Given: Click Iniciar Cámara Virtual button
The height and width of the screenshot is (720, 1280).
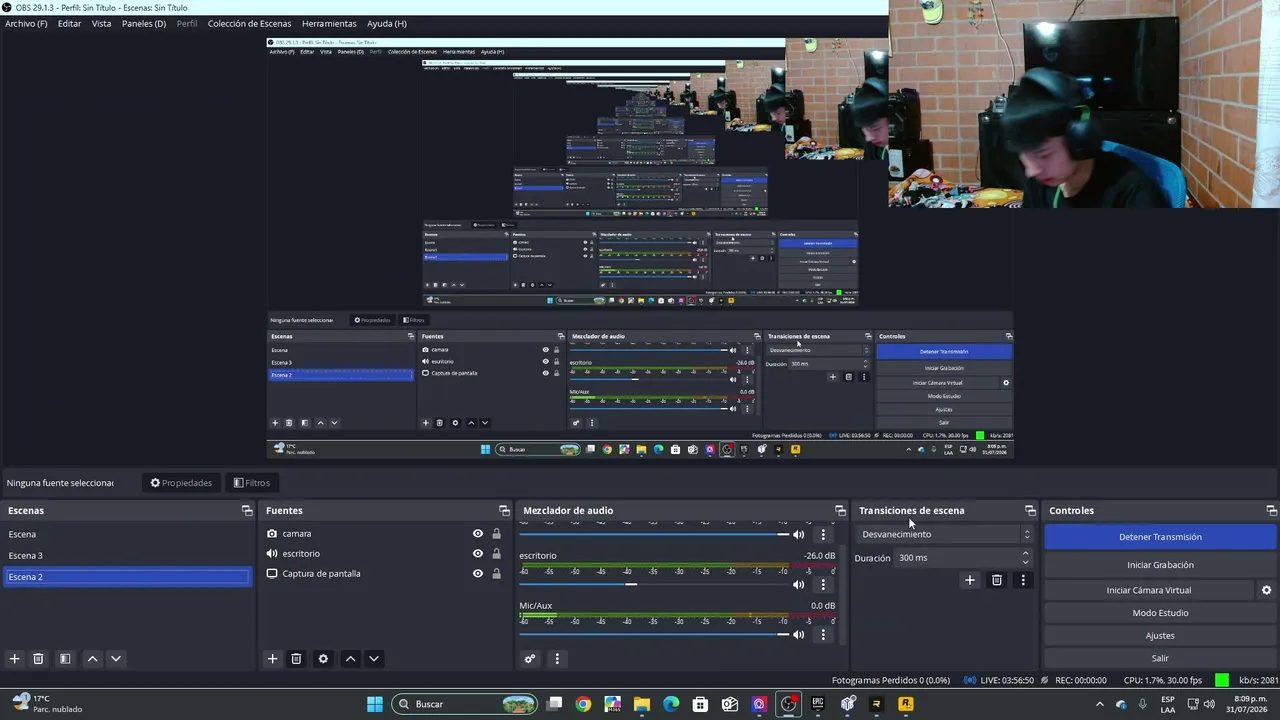Looking at the screenshot, I should click(1149, 590).
